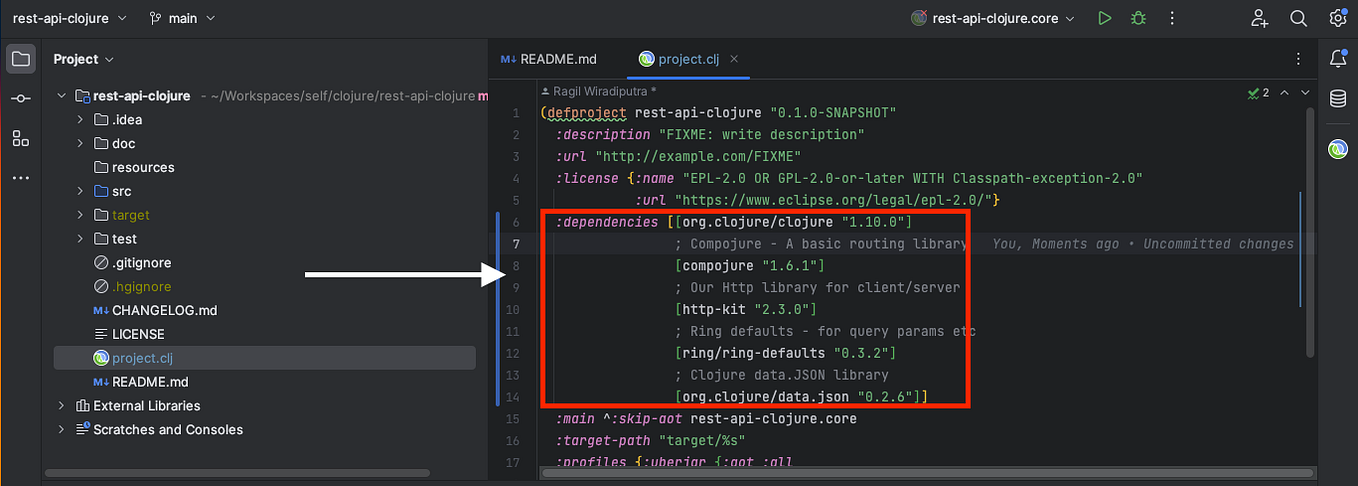Open the main branch dropdown

181,18
